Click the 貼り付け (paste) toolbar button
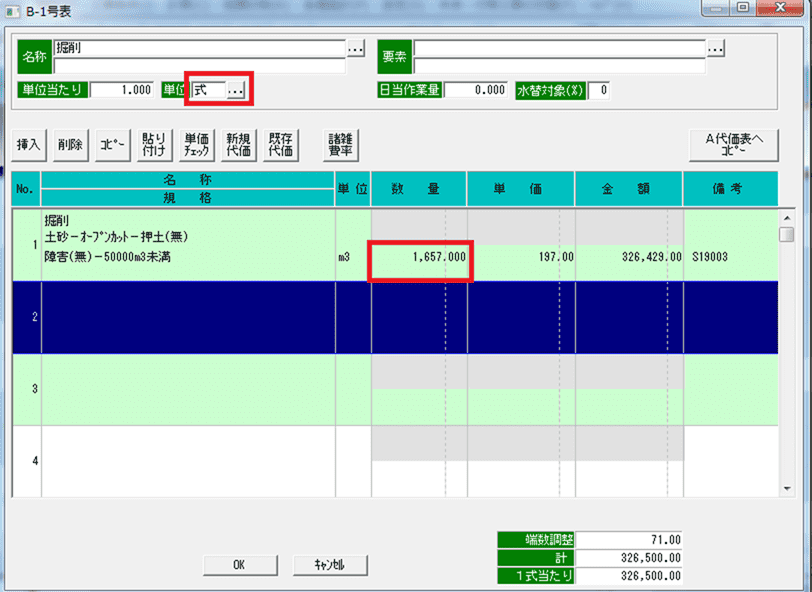Screen dimensions: 812x592 point(154,145)
